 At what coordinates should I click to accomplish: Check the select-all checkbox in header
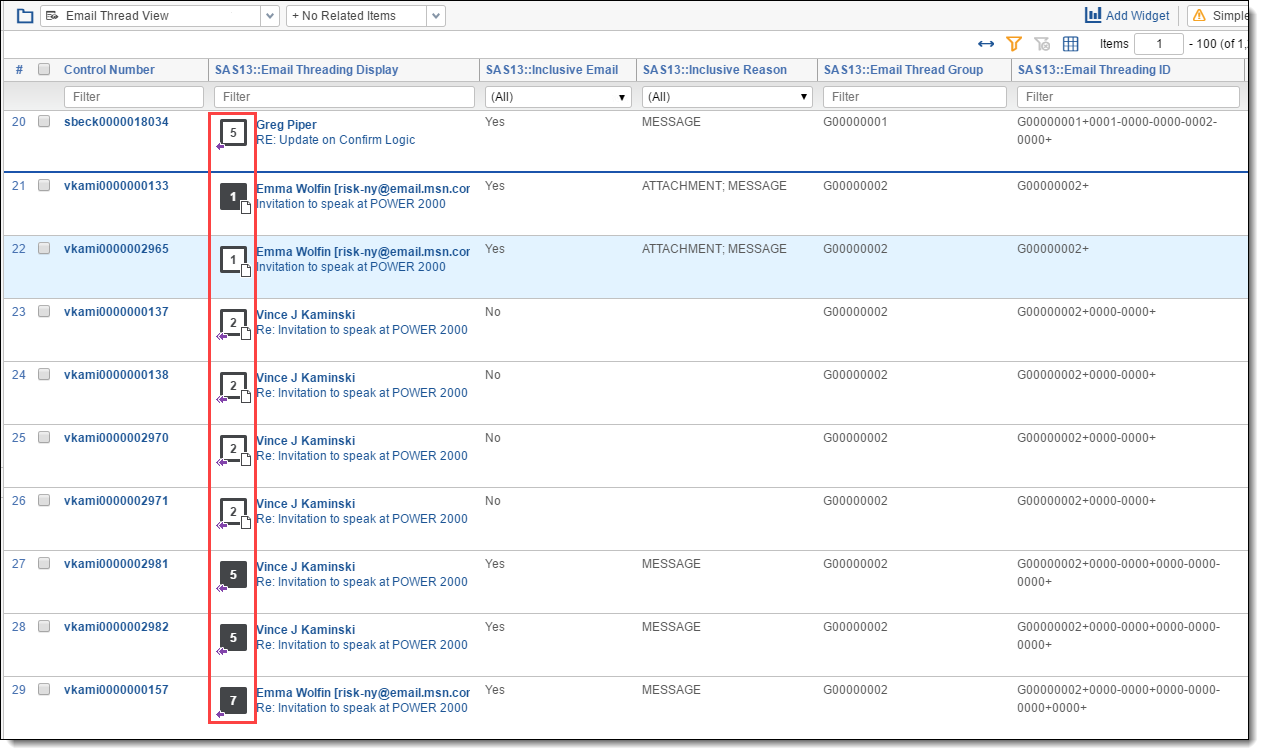[x=44, y=70]
